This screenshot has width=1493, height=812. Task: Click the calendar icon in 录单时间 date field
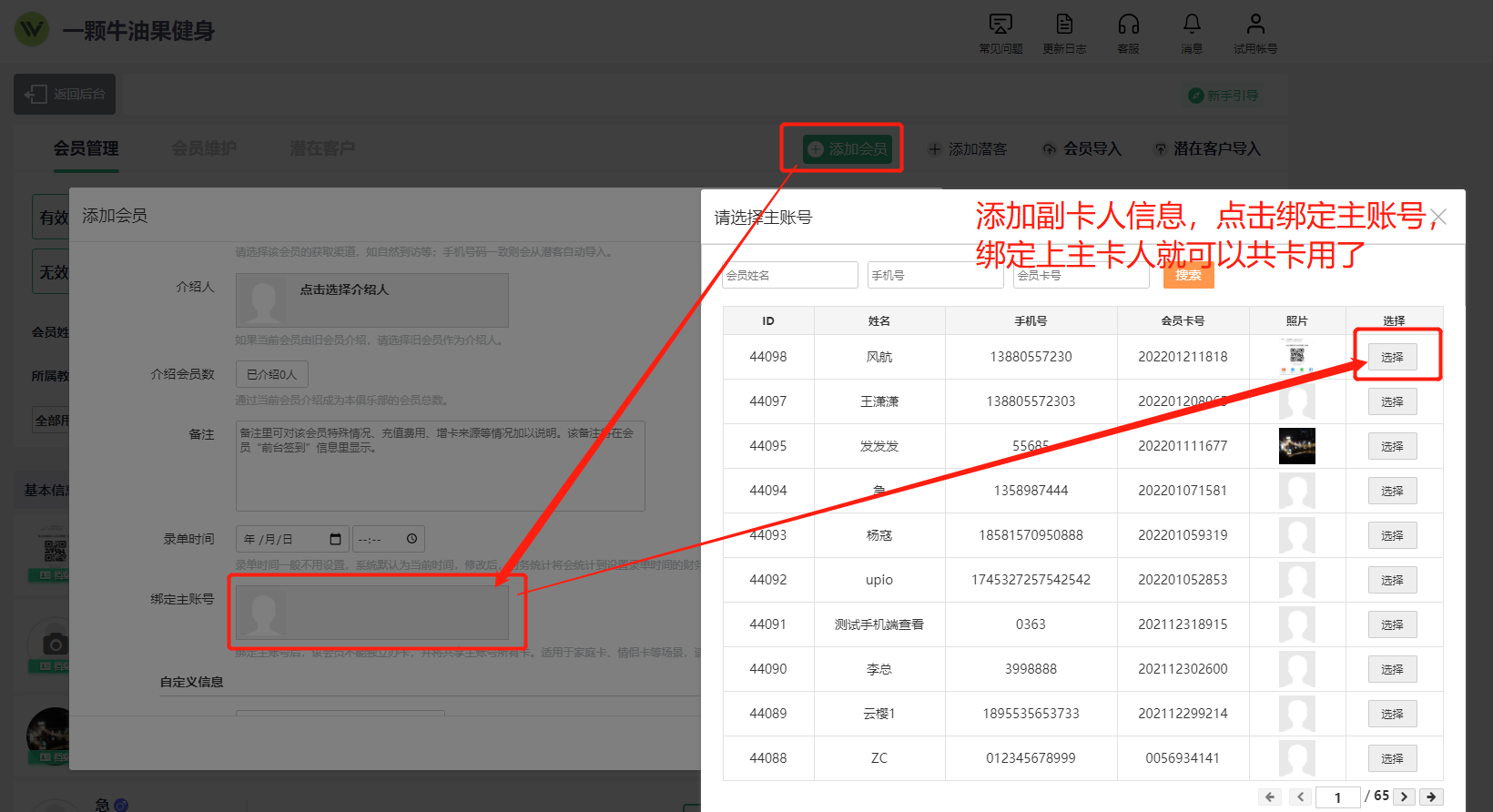pos(335,539)
